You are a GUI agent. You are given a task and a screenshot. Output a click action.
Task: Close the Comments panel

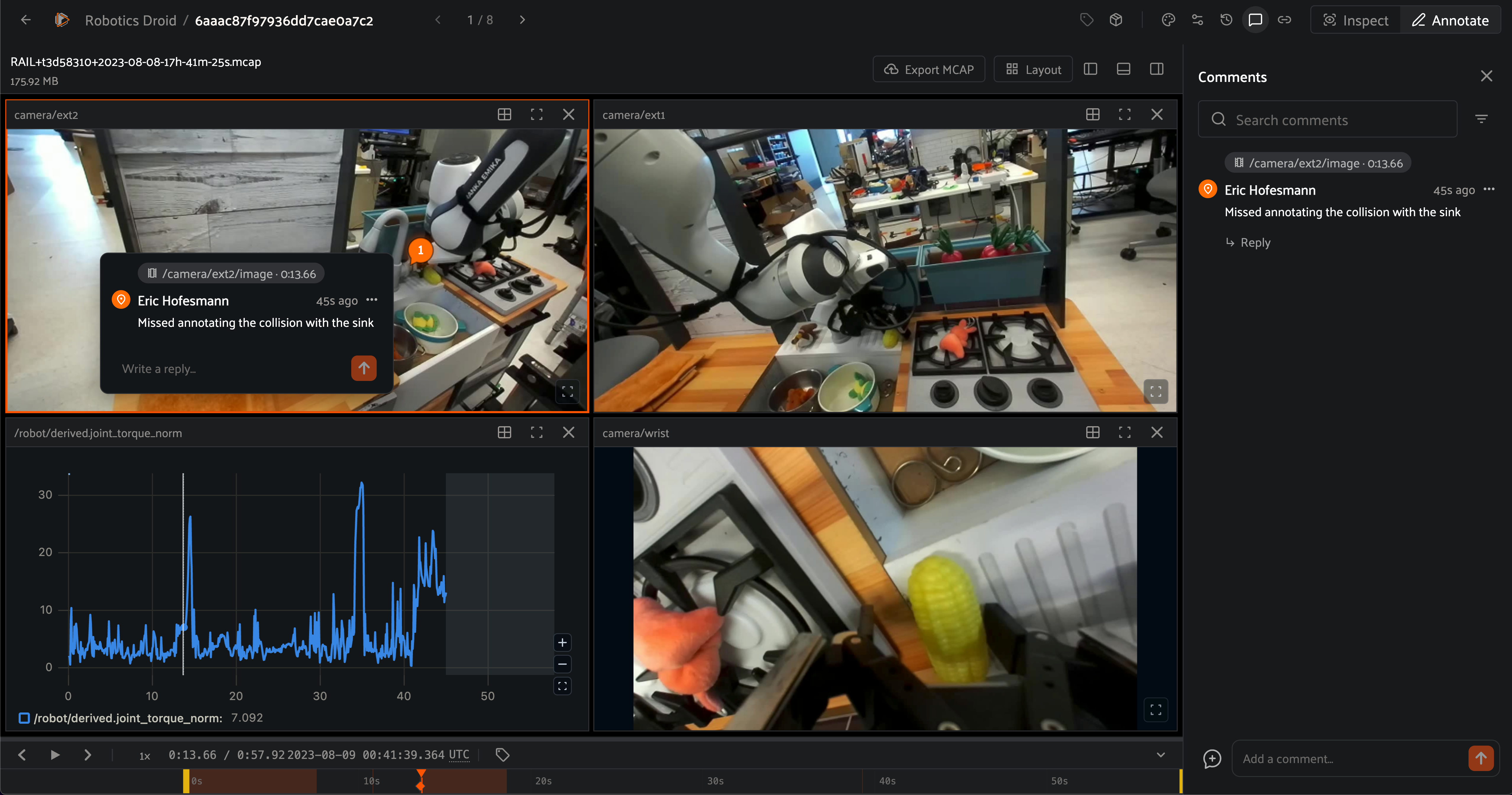click(x=1486, y=76)
